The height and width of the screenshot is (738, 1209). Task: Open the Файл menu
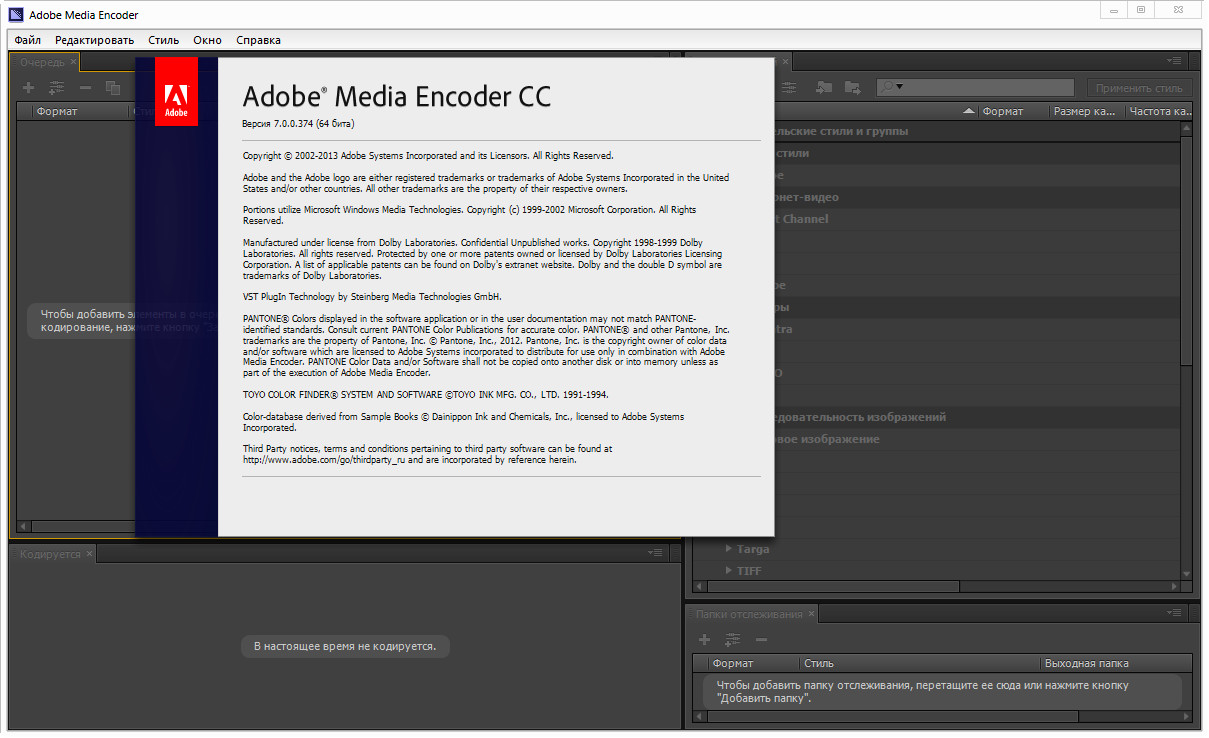click(28, 40)
